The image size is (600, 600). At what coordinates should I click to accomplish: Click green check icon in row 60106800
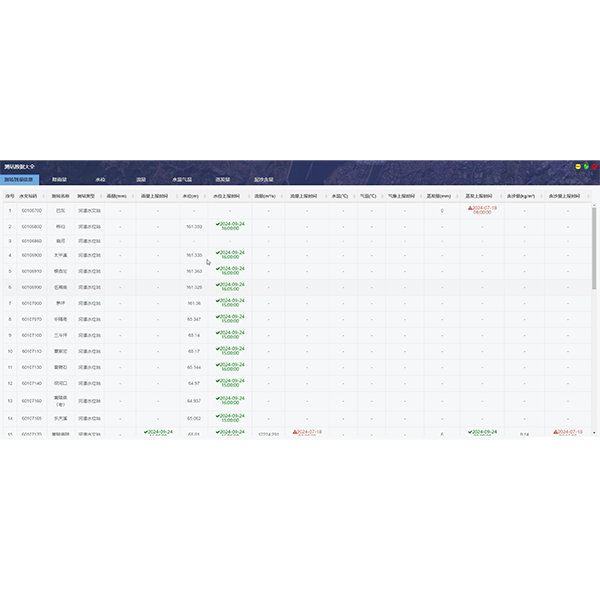pos(218,224)
